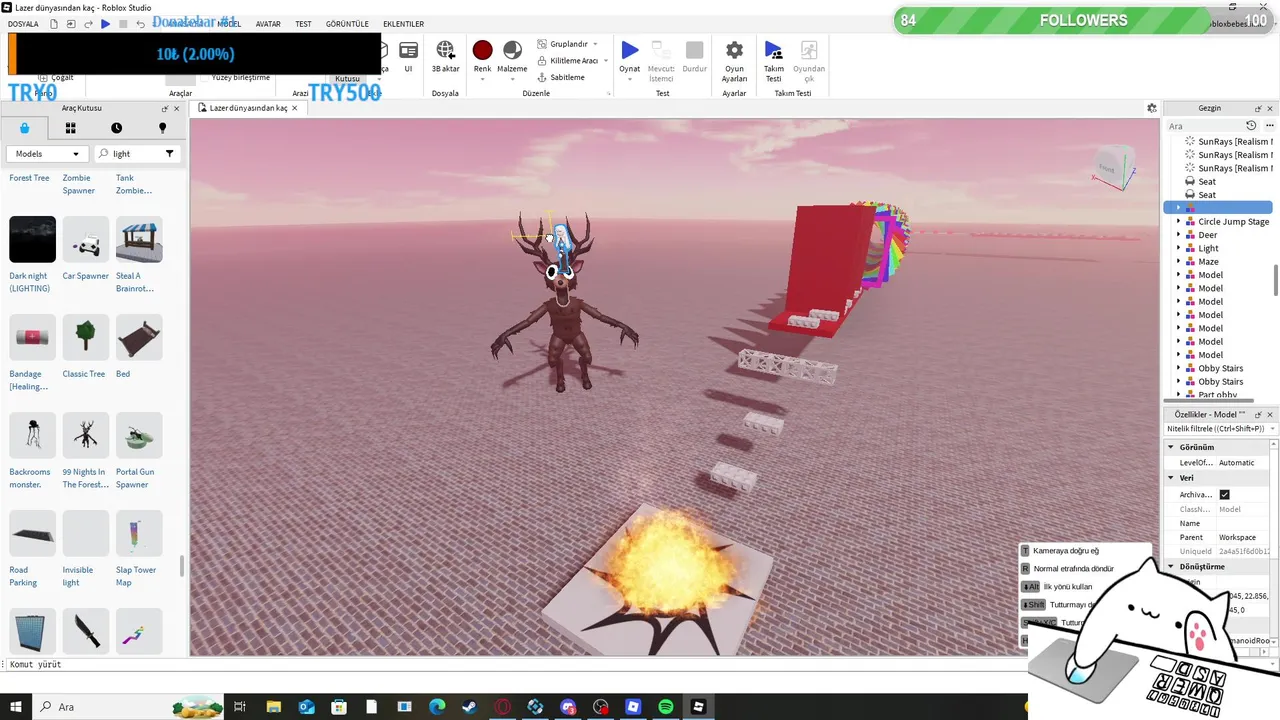Open the Kilitleme Aracı dropdown arrow
This screenshot has width=1280, height=720.
coord(605,61)
